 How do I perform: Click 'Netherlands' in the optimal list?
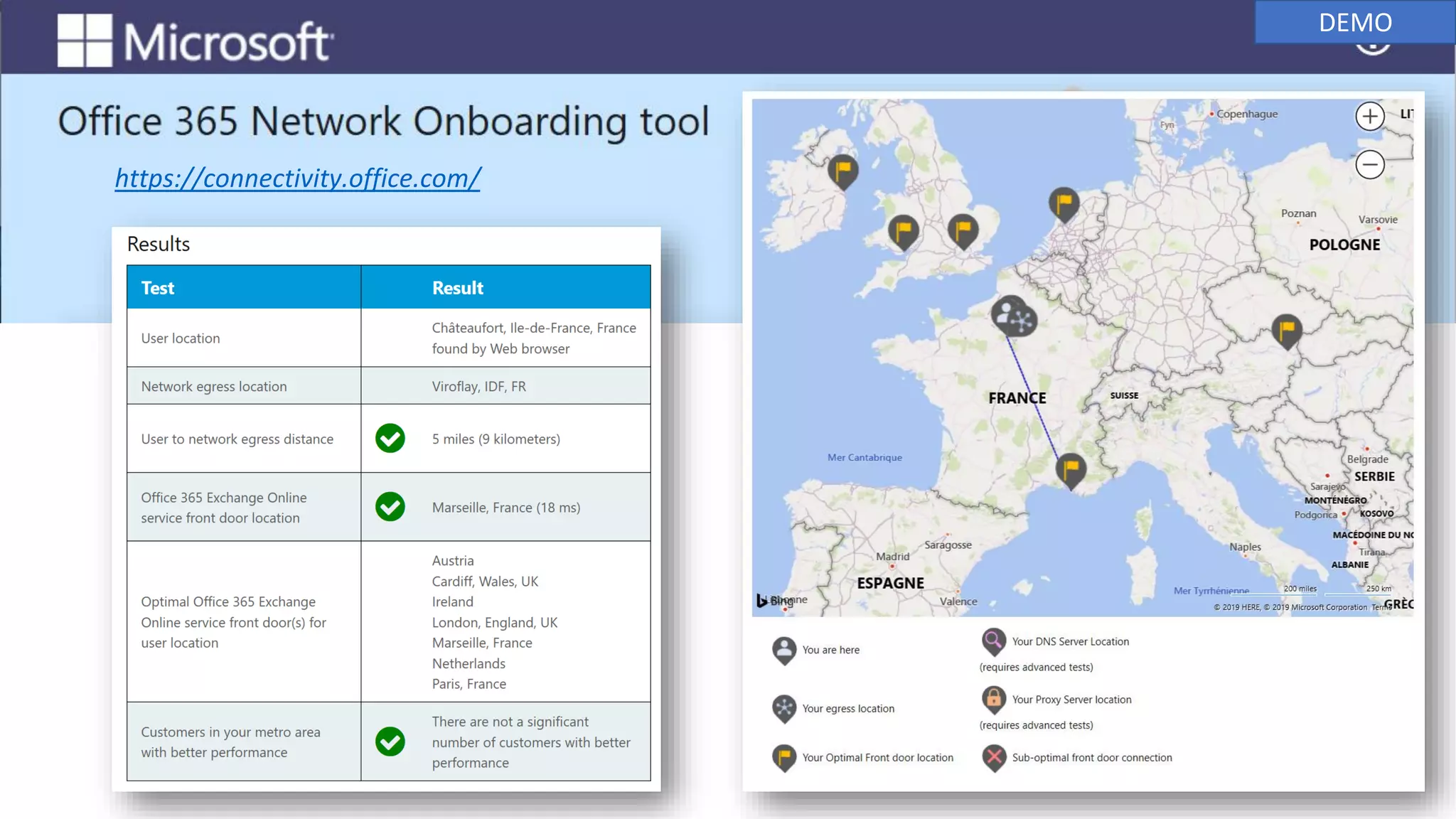coord(469,663)
